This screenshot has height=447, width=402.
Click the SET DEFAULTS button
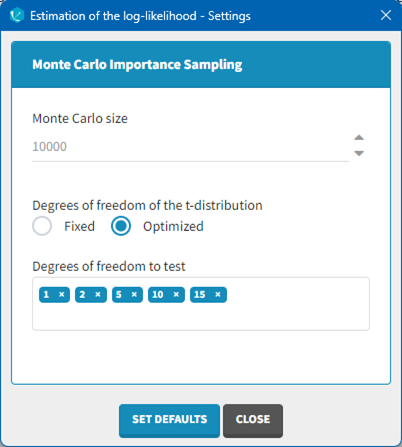coord(169,421)
